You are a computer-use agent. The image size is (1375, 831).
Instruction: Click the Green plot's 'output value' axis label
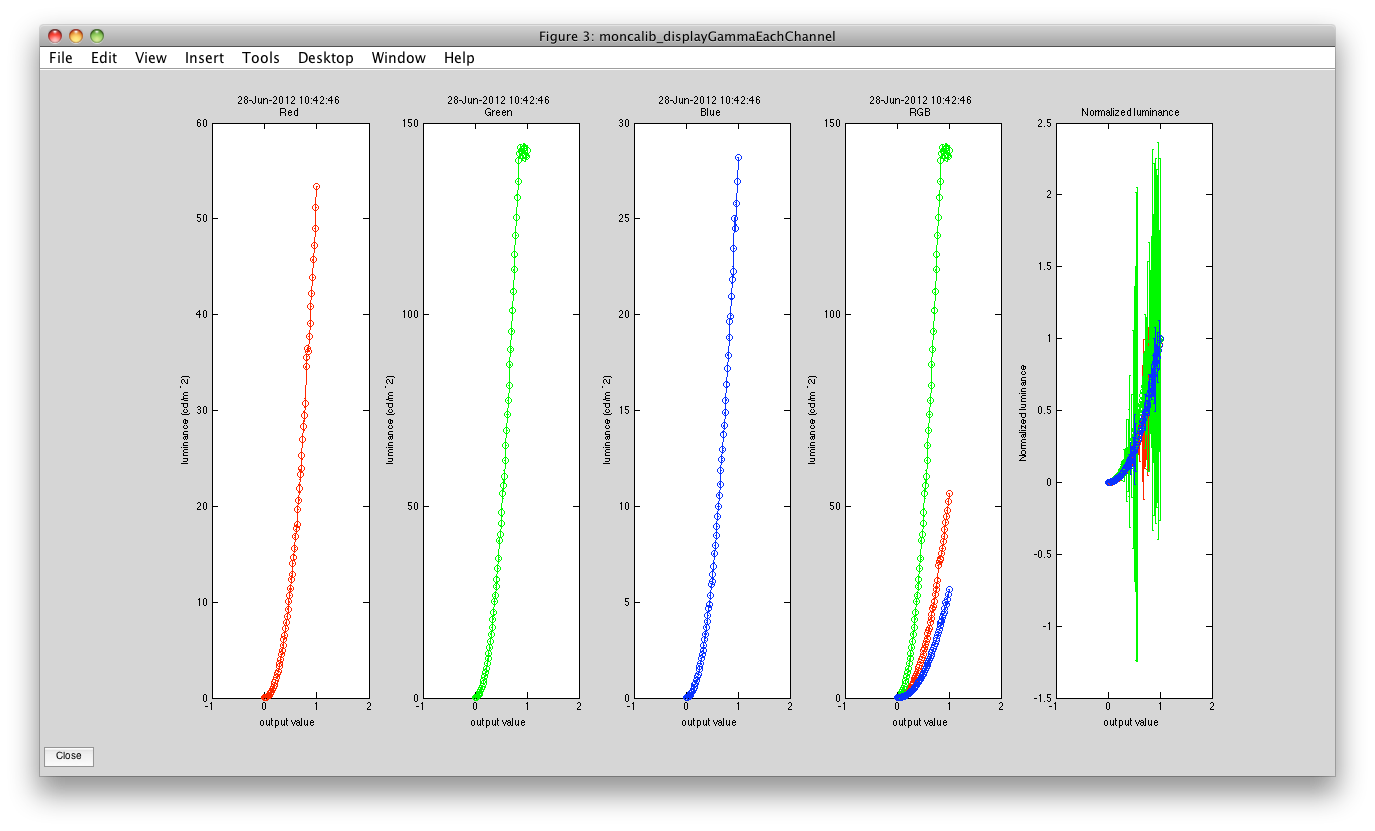click(x=498, y=722)
